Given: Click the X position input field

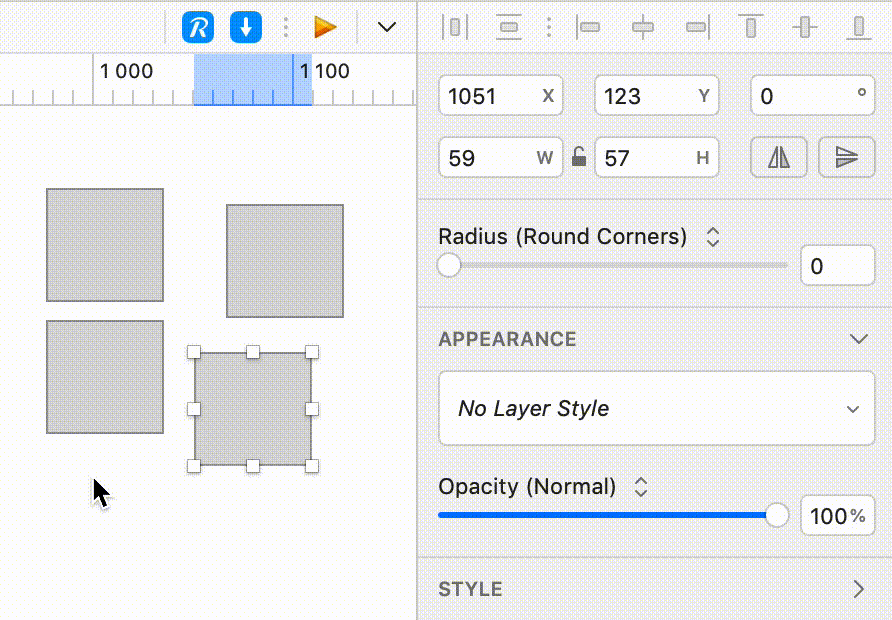Looking at the screenshot, I should point(501,96).
